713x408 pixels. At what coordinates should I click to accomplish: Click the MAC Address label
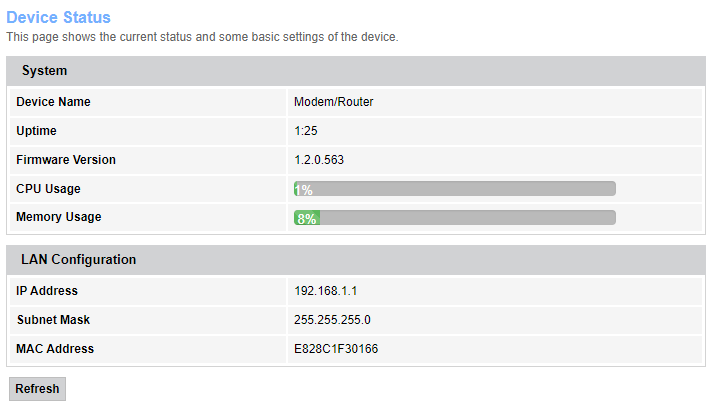[55, 349]
